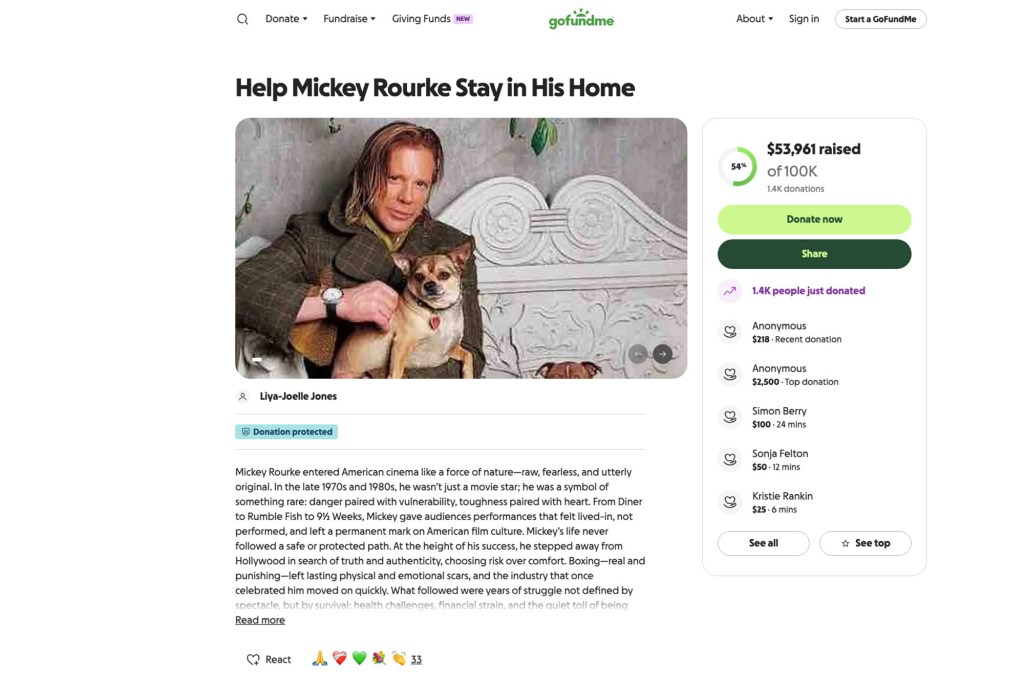Click the React heart icon

tap(253, 658)
